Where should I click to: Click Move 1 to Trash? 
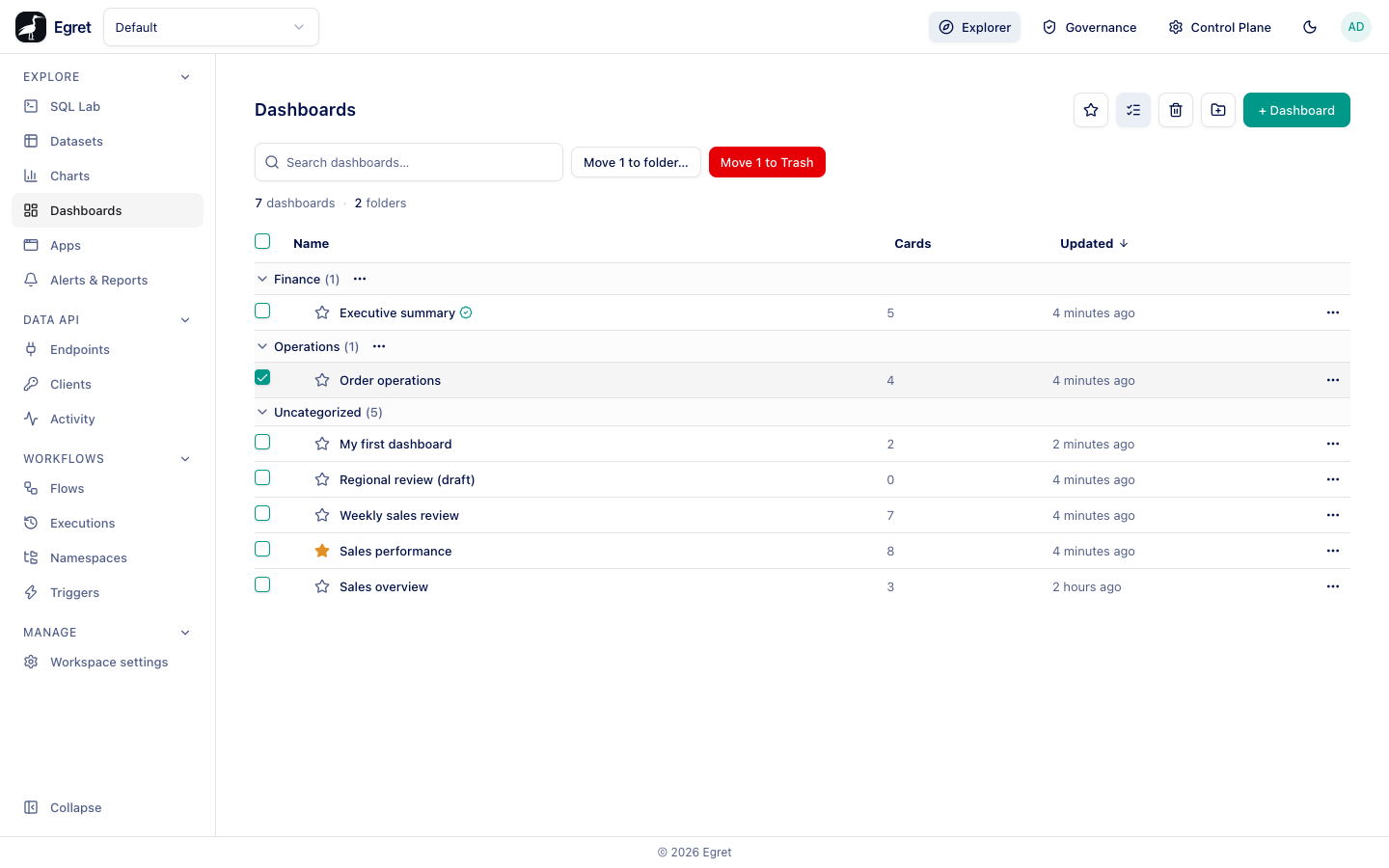[767, 162]
